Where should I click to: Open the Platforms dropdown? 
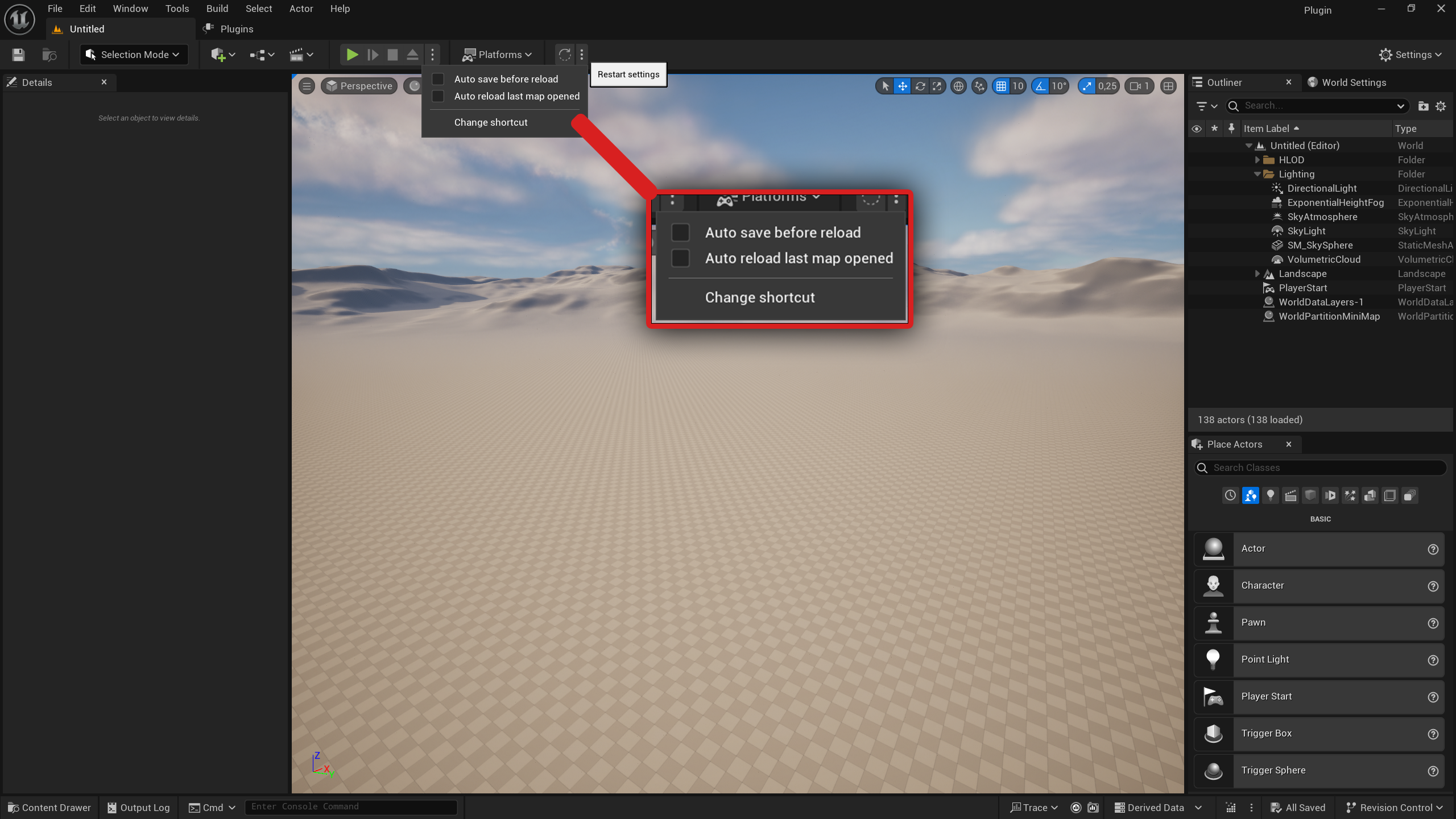497,54
